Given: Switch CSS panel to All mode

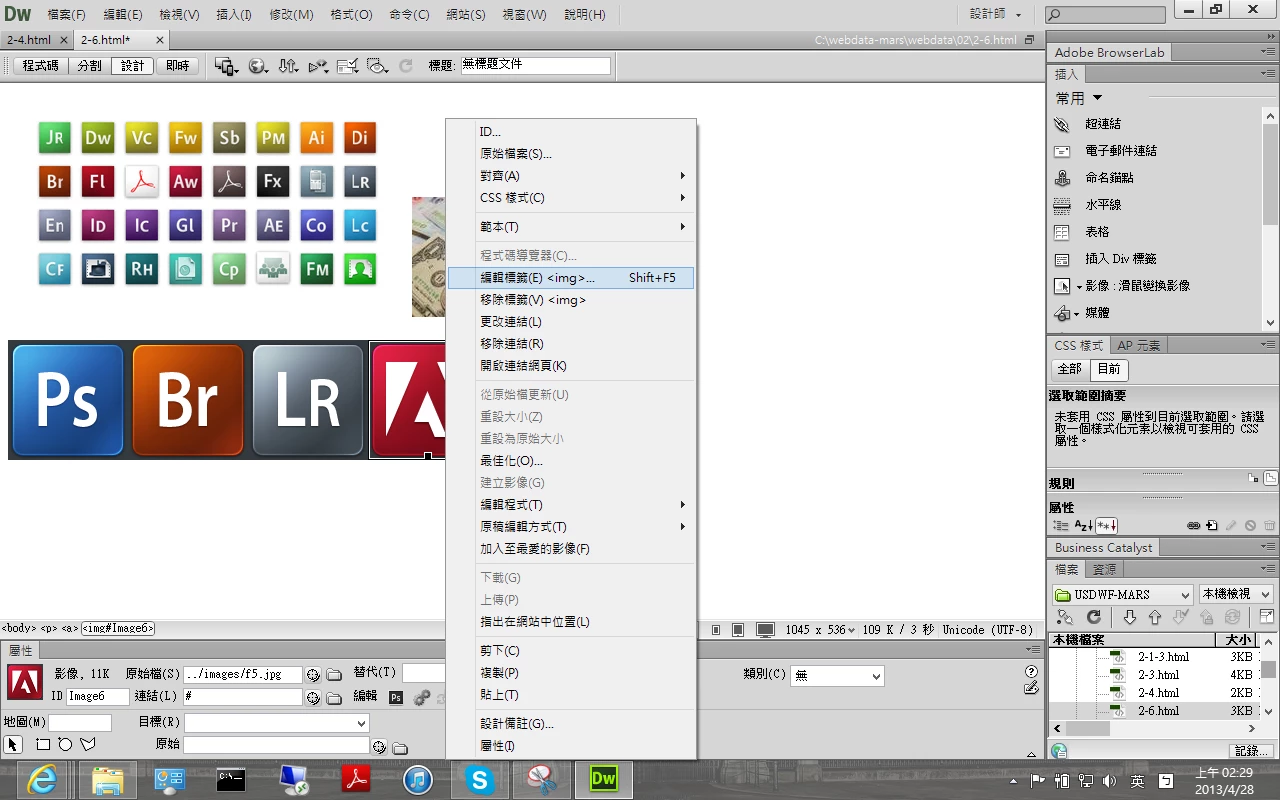Looking at the screenshot, I should pyautogui.click(x=1069, y=369).
